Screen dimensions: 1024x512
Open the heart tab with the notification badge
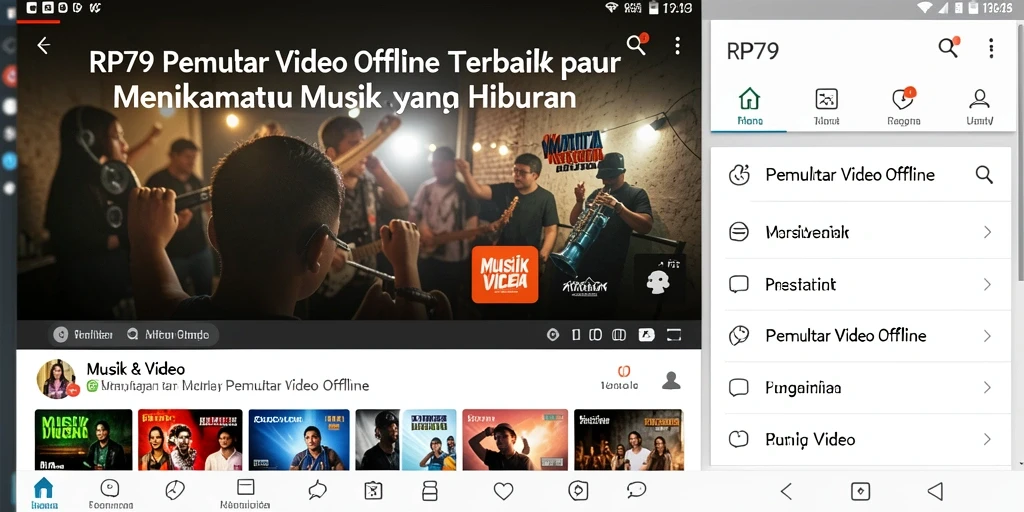[904, 107]
